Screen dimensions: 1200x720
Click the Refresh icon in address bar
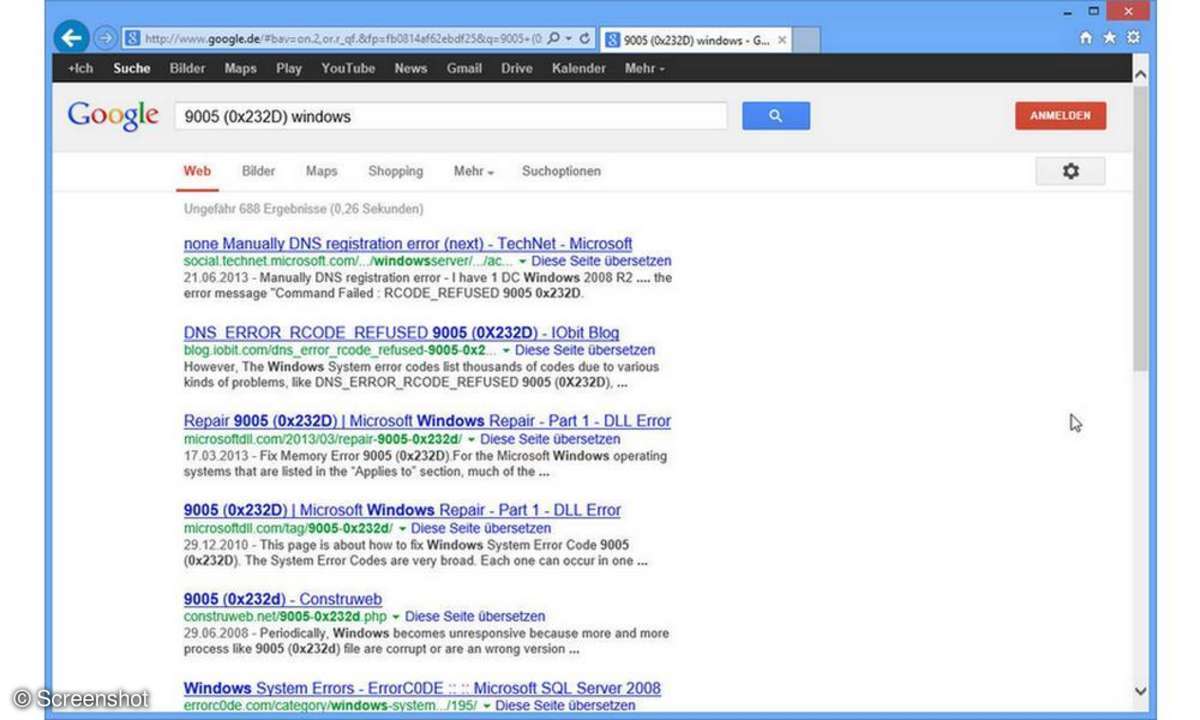(584, 38)
